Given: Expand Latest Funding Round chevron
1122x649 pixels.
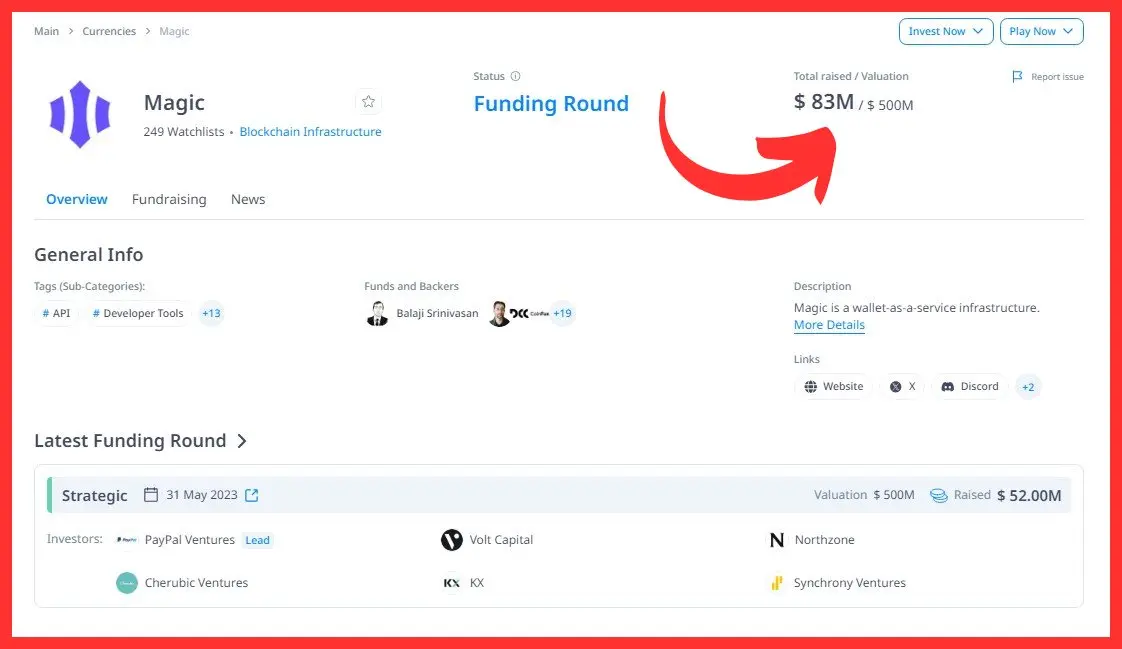Looking at the screenshot, I should click(242, 441).
